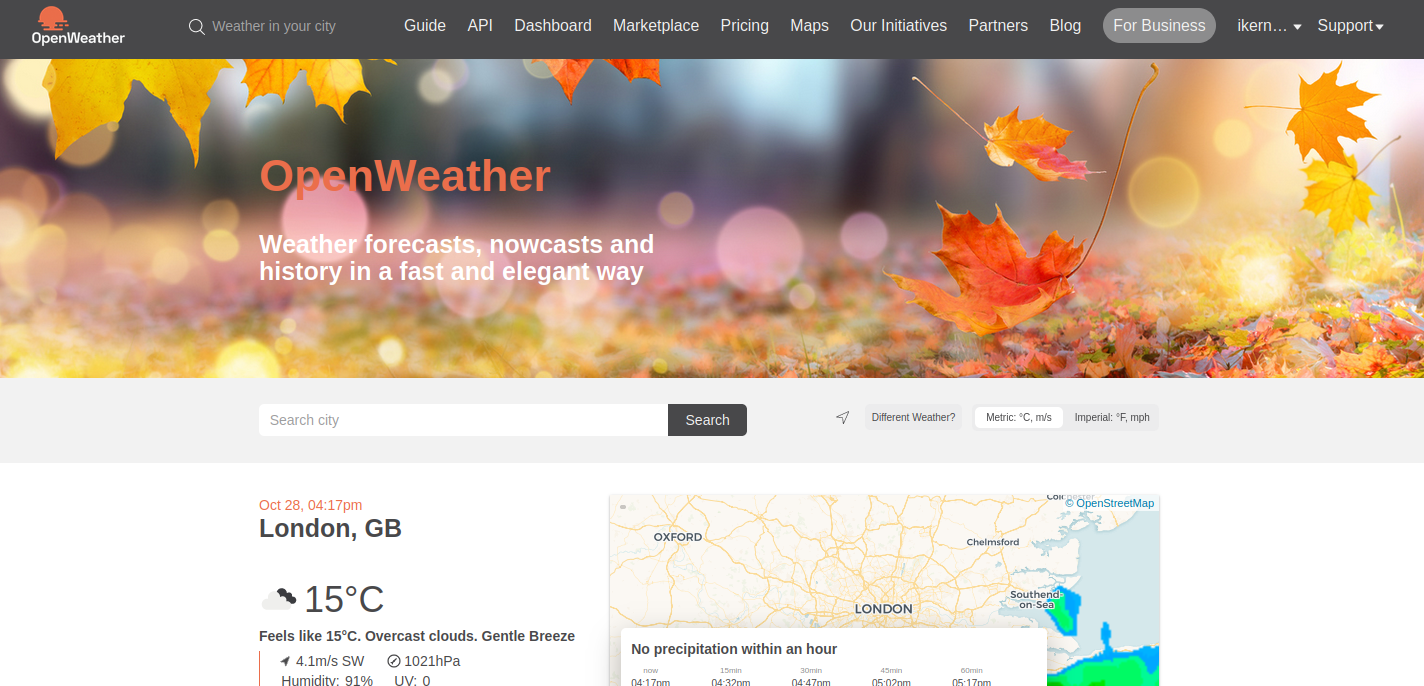Screen dimensions: 1424x686
Task: Switch units to Imperial °F, mph
Action: click(1111, 418)
